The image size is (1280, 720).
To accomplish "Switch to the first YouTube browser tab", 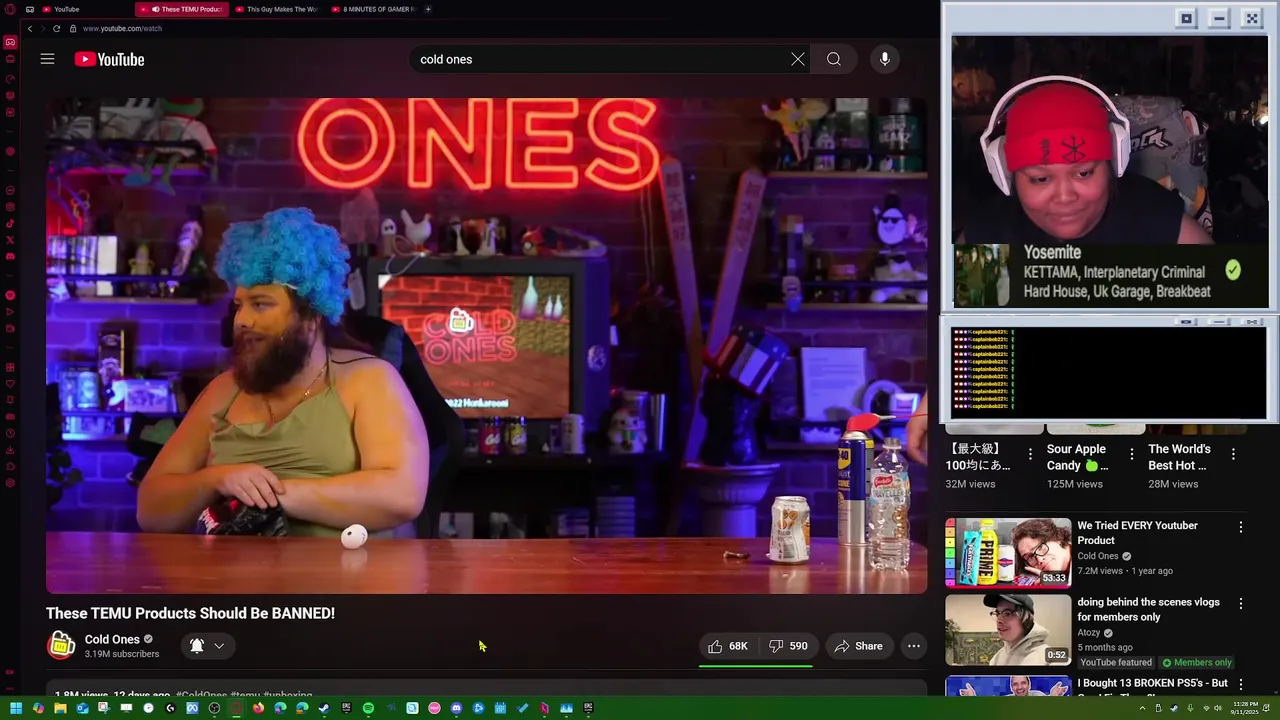I will [x=67, y=9].
